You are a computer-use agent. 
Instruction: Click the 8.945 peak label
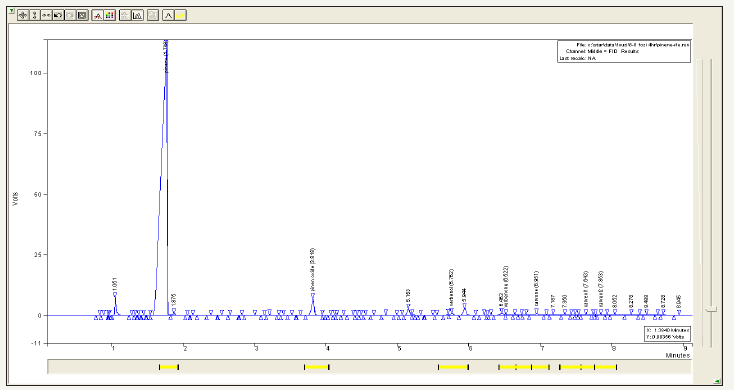pyautogui.click(x=679, y=301)
